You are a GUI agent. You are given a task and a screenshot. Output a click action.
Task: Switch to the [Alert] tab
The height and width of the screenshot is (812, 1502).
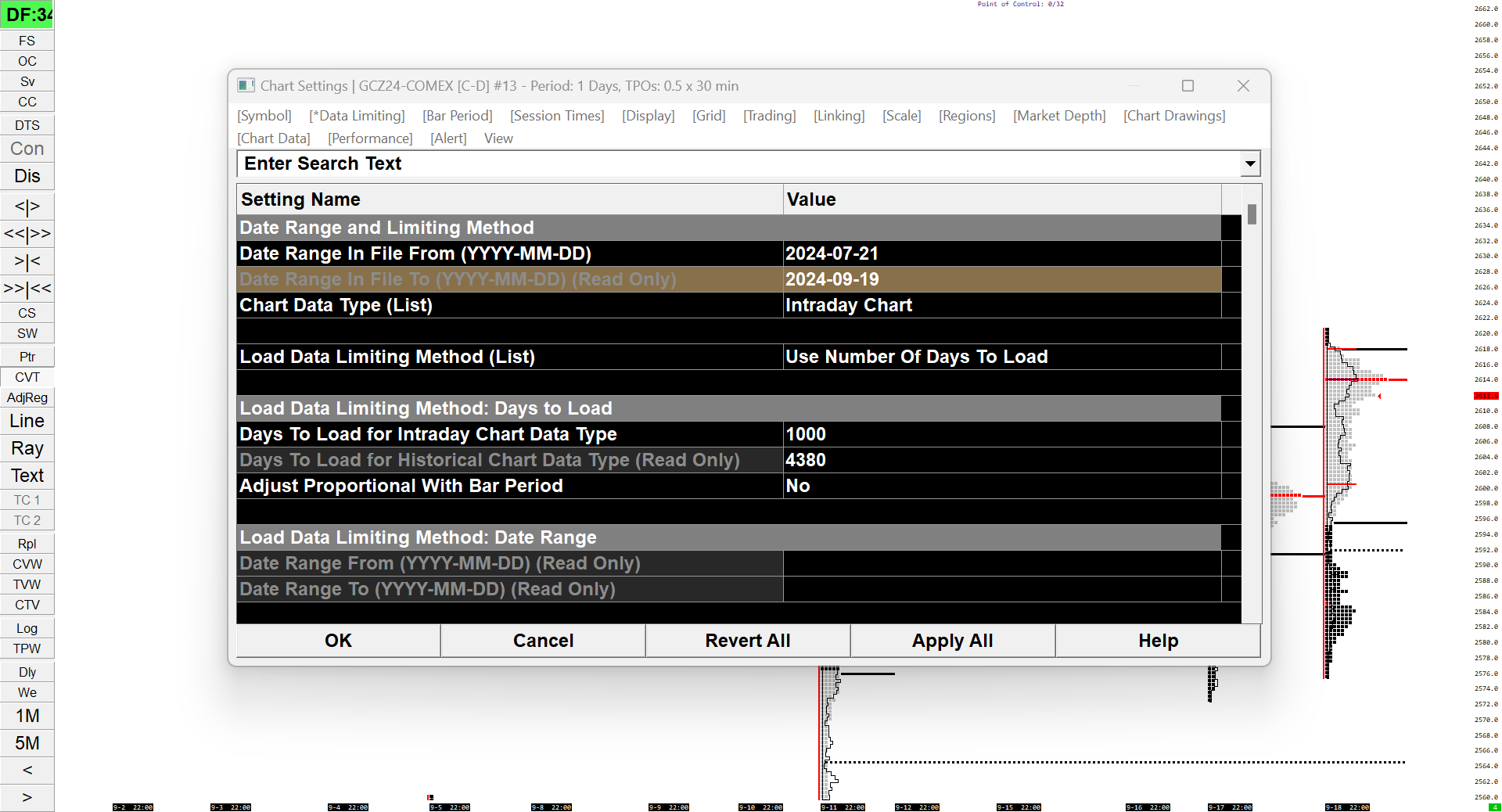[x=448, y=138]
